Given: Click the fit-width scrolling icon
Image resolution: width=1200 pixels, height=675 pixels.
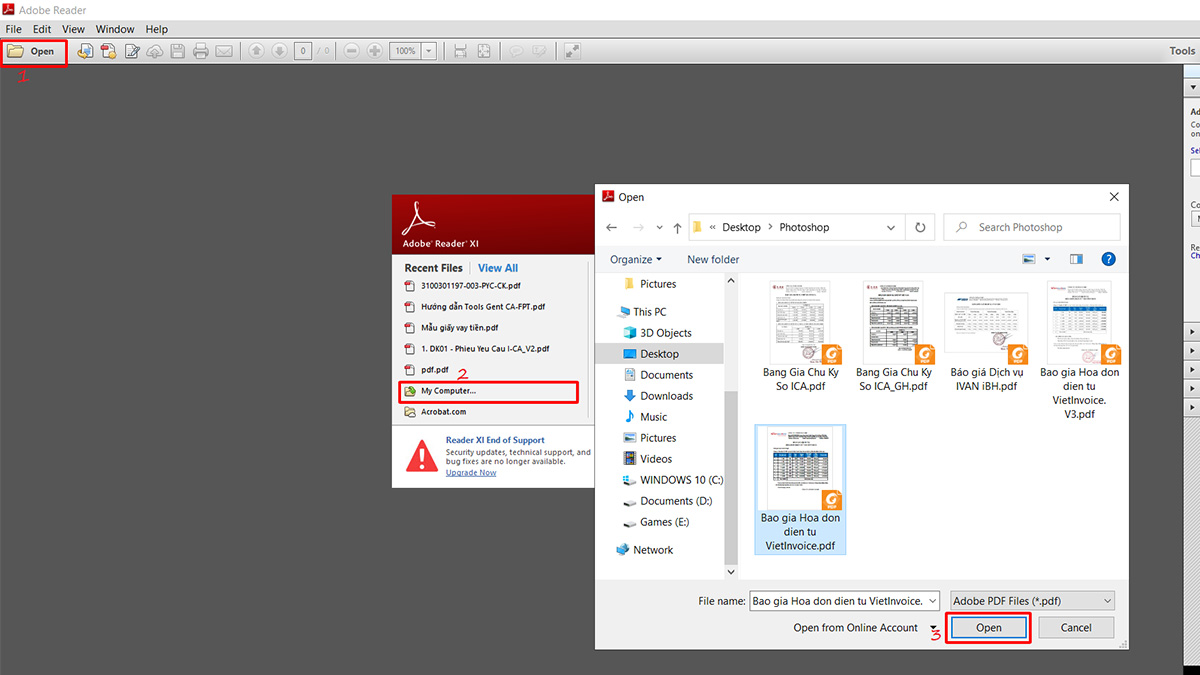Looking at the screenshot, I should (461, 51).
